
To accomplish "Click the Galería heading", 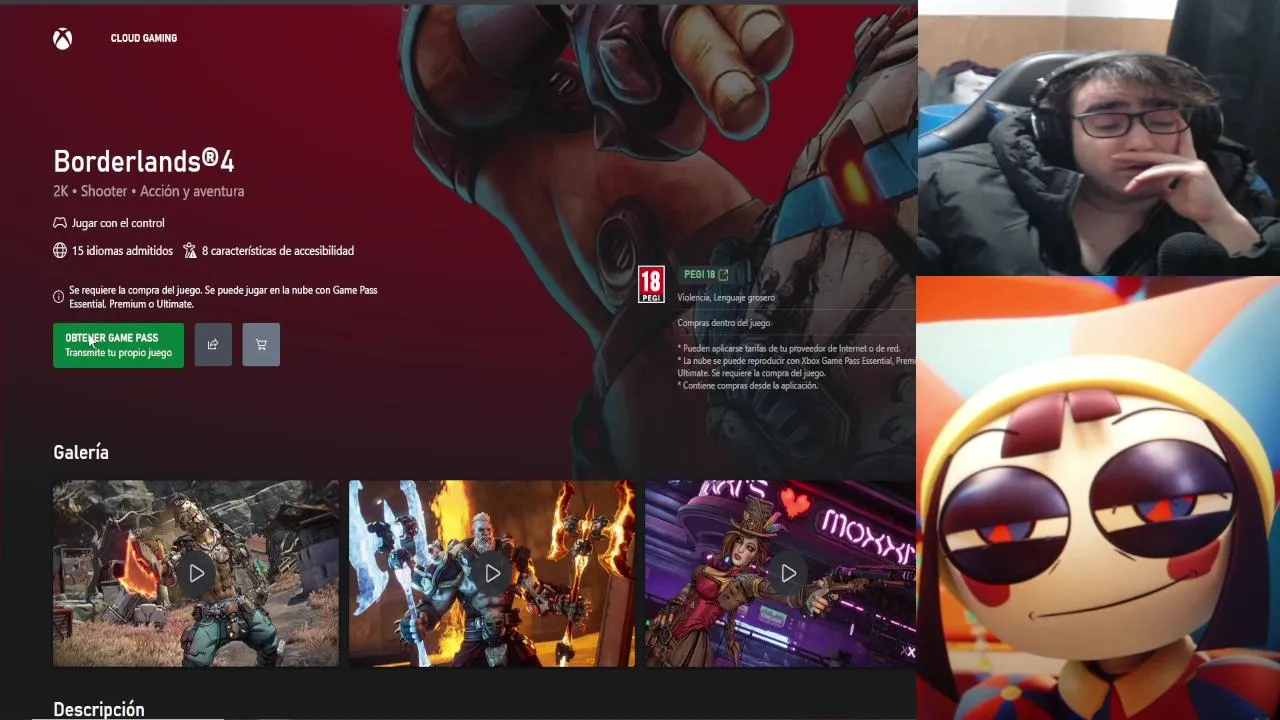I will [81, 452].
